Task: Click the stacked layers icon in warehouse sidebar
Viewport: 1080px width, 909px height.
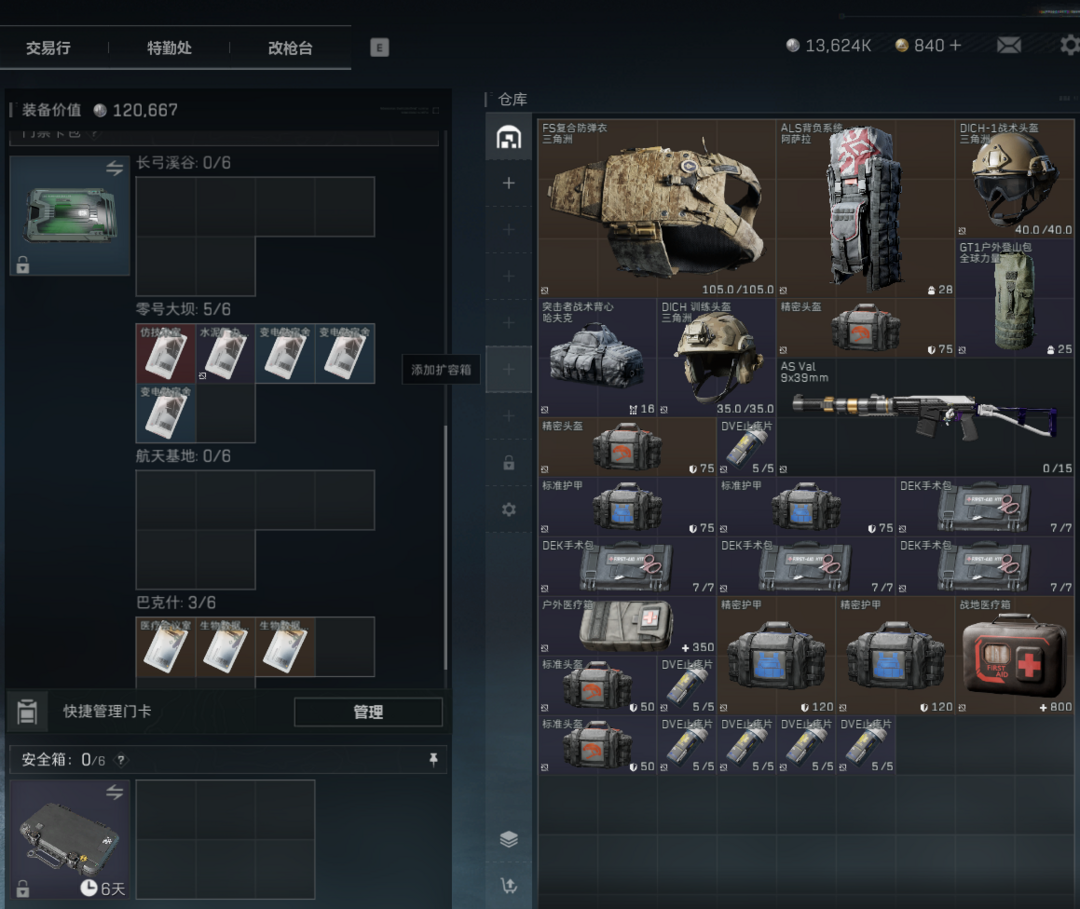Action: click(x=508, y=839)
